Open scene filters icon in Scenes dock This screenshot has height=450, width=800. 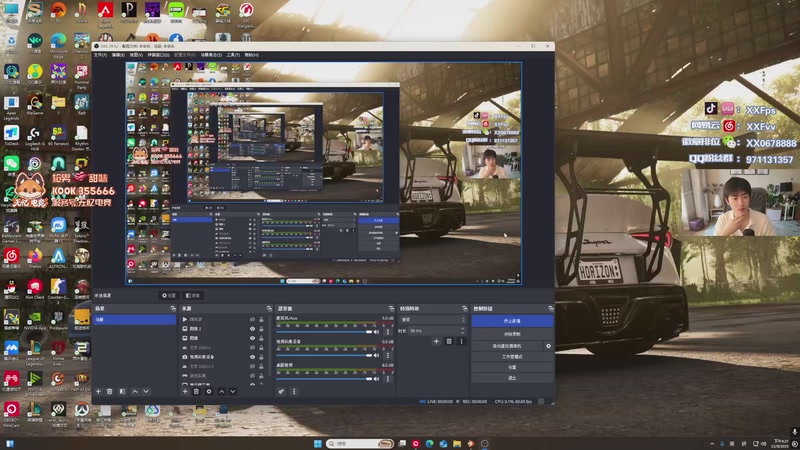tap(122, 391)
